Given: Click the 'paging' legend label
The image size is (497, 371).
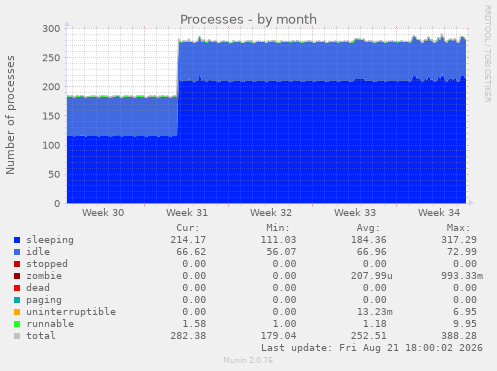Looking at the screenshot, I should coord(44,300).
